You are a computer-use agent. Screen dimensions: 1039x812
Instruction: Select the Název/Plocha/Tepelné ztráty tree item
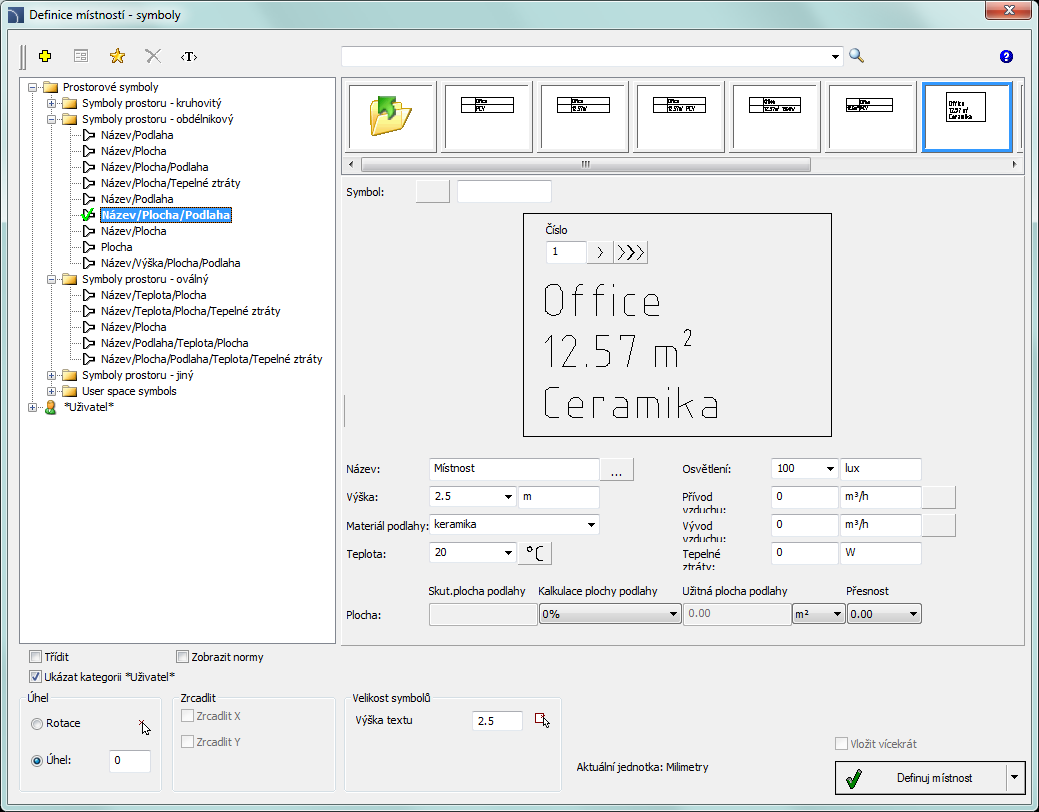tap(170, 183)
